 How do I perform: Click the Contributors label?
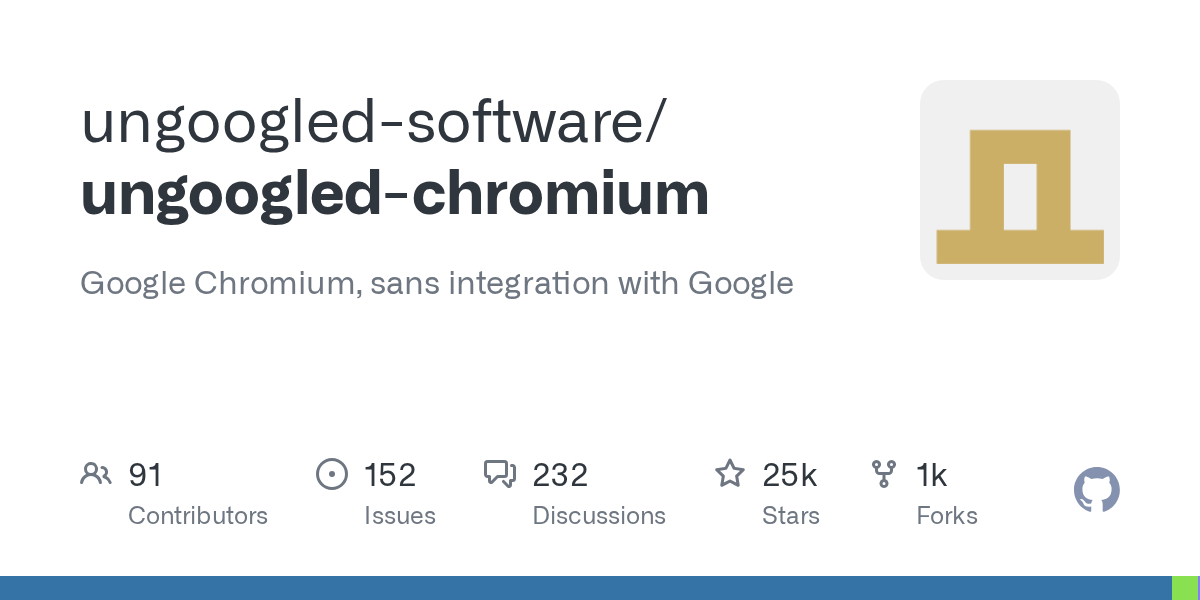tap(198, 516)
